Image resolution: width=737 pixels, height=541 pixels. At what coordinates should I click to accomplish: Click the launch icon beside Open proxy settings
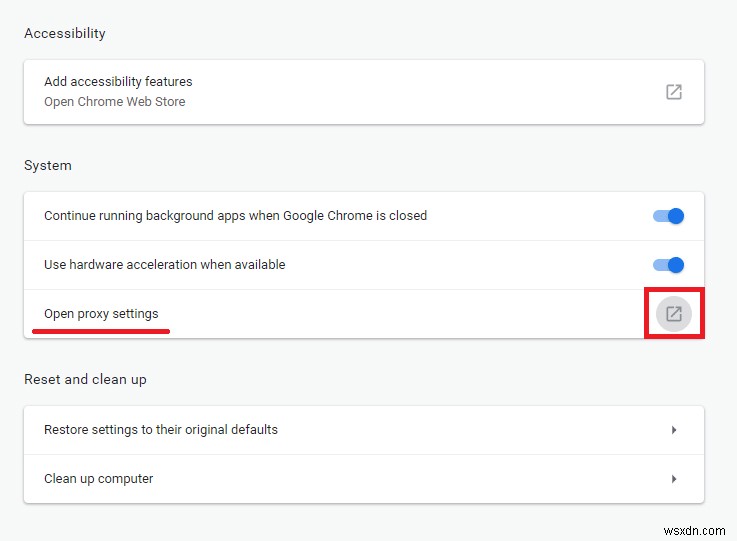(674, 314)
